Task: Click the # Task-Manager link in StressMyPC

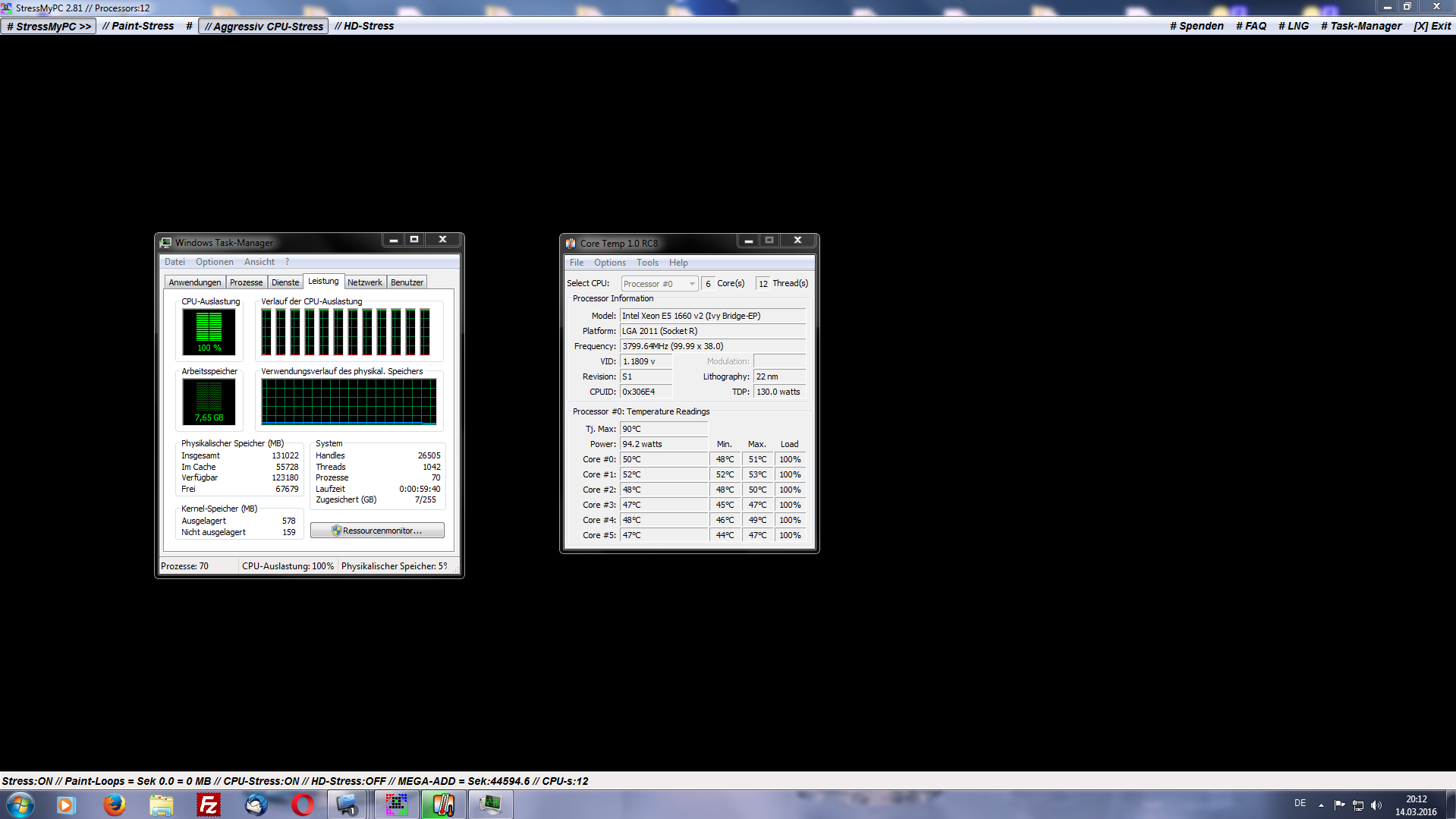Action: tap(1361, 27)
